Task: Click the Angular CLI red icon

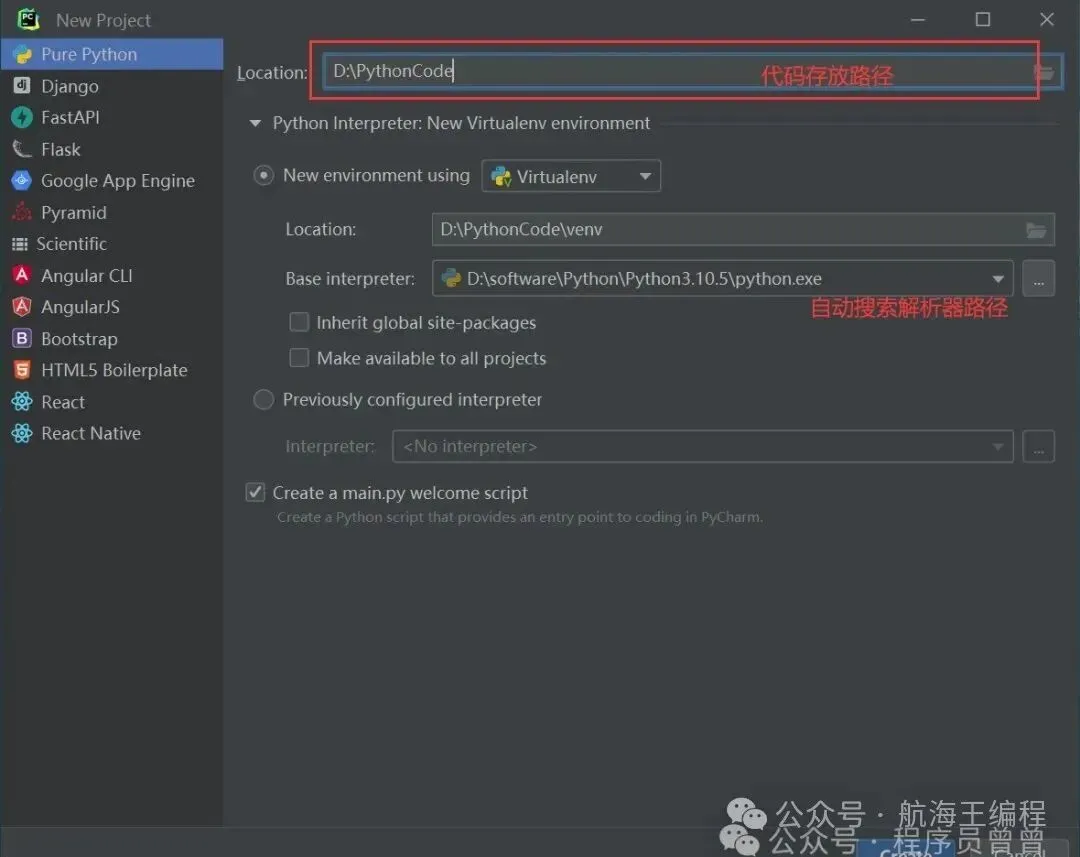Action: (x=22, y=275)
